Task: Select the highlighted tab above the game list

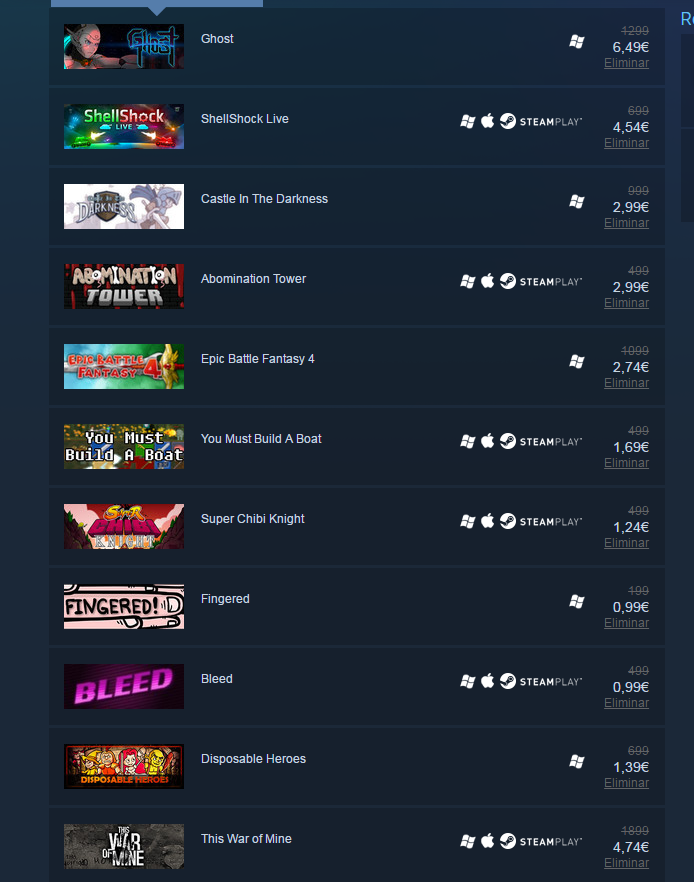Action: pyautogui.click(x=157, y=3)
